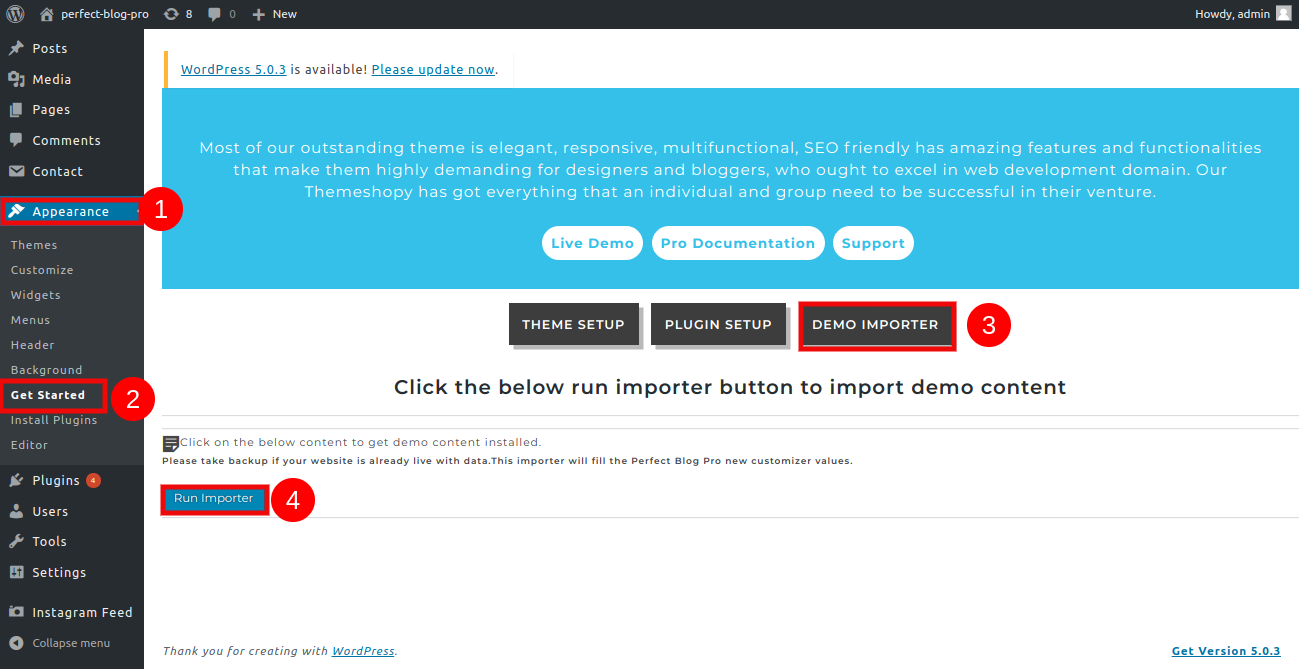Open the Media library menu

coord(51,79)
